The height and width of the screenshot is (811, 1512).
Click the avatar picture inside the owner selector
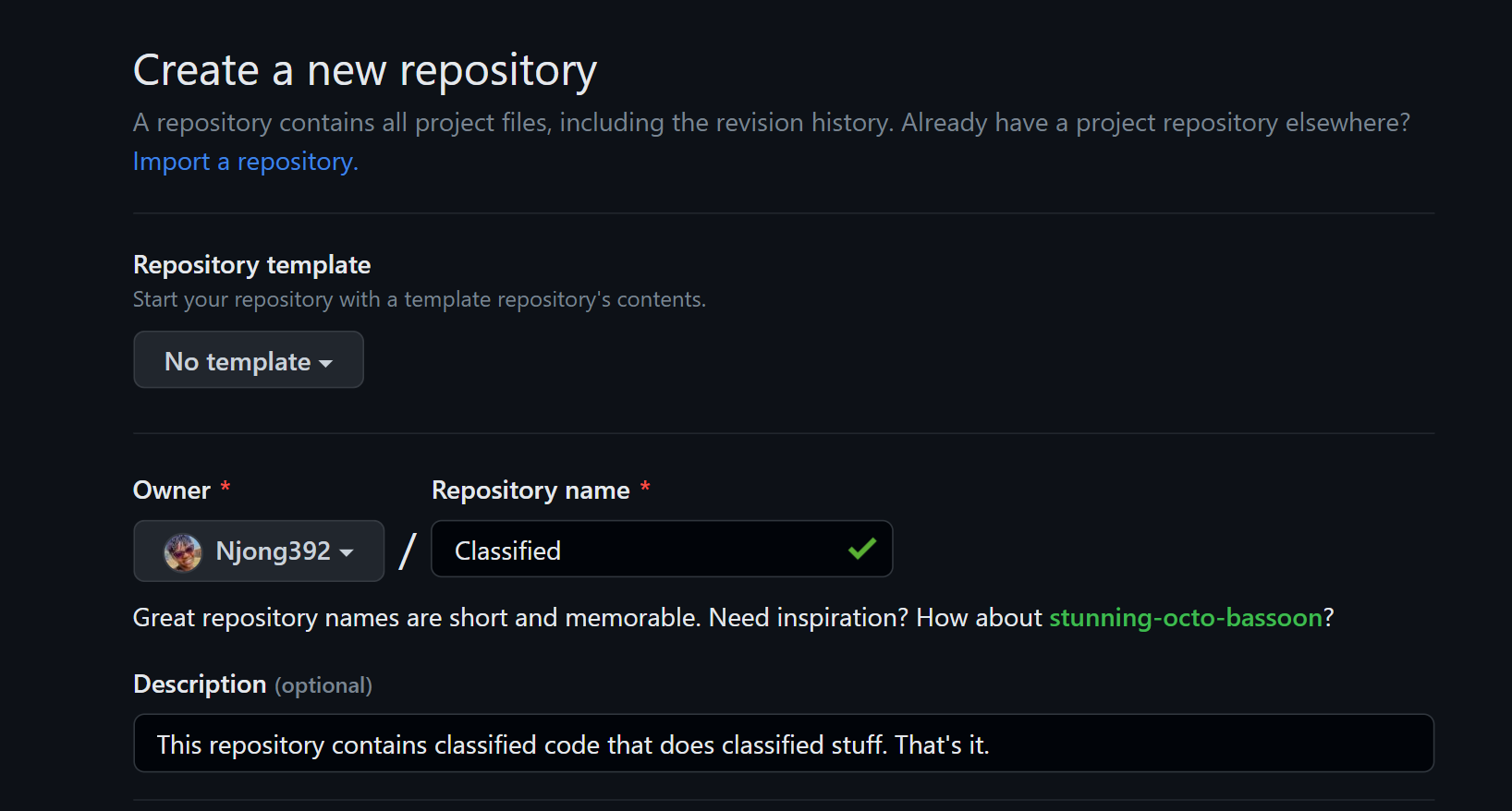pos(182,550)
